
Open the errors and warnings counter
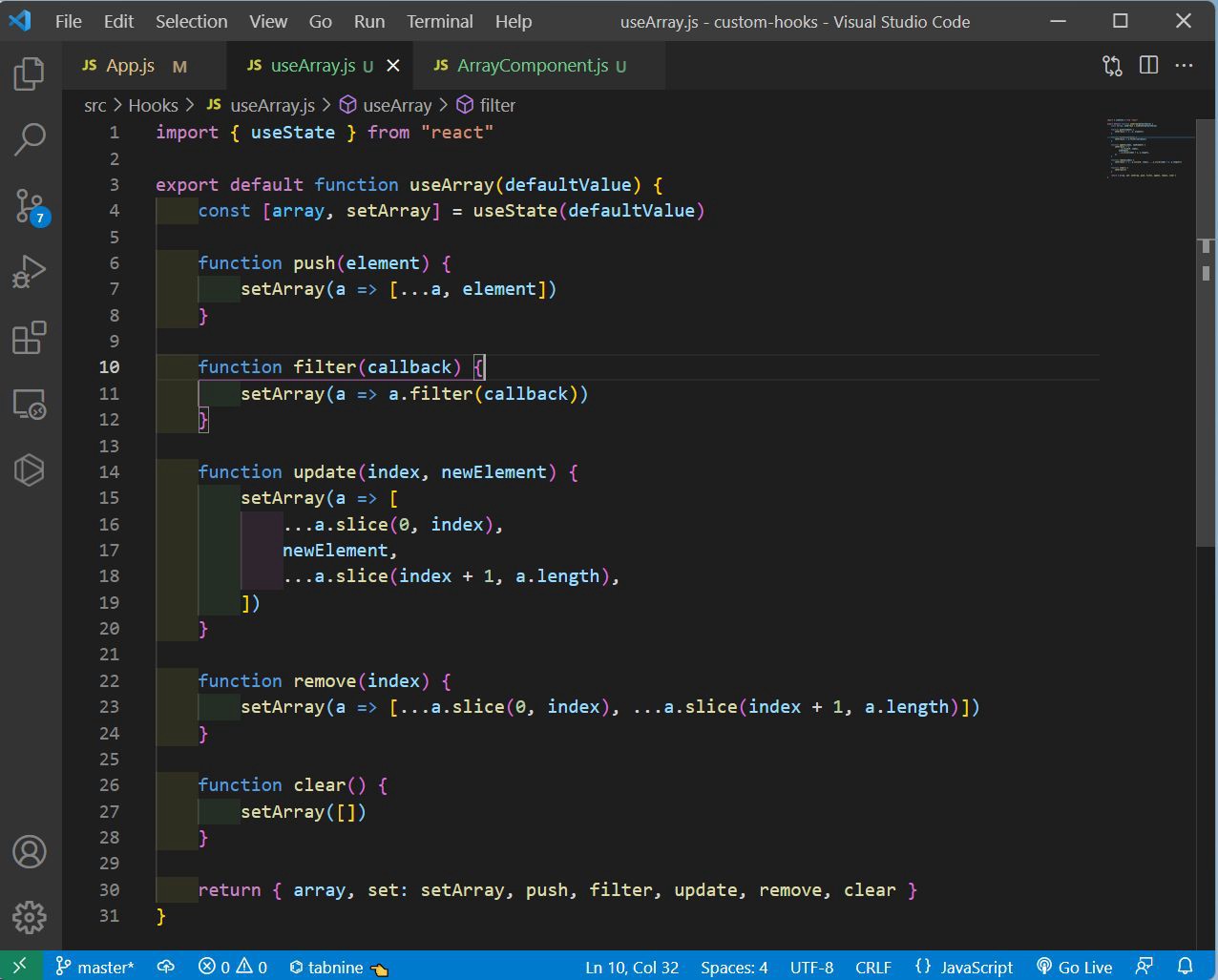coord(233,967)
